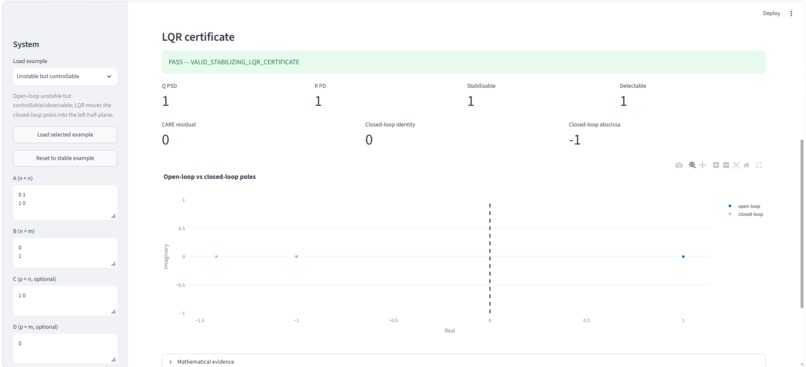Toggle the open-loop legend entry
The width and height of the screenshot is (806, 367).
(744, 206)
